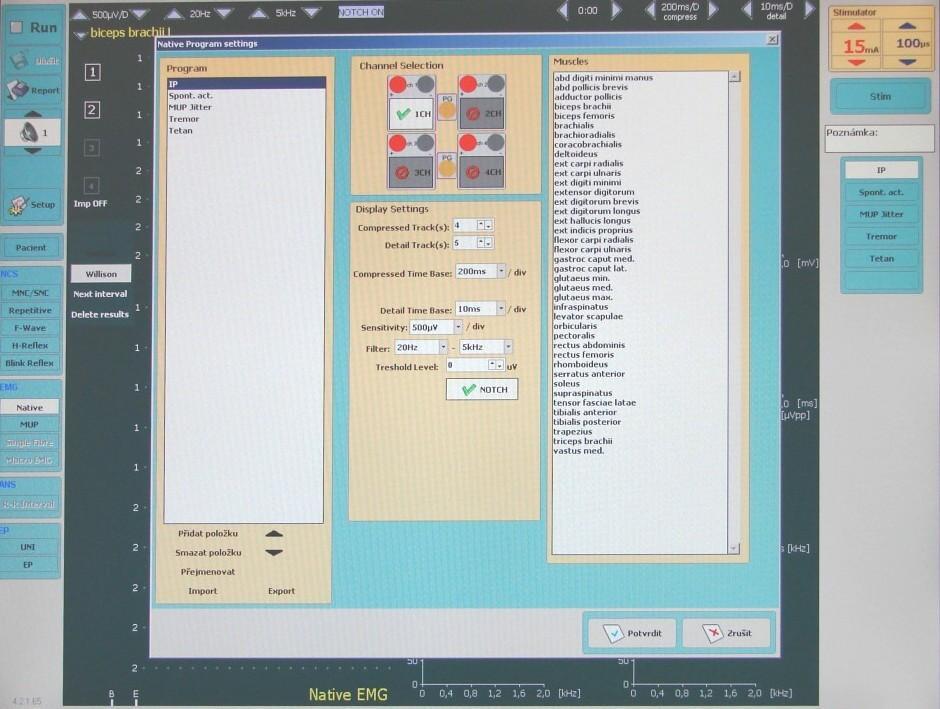Increase stimulator pulse width above 100µs
Viewport: 940px width, 709px height.
908,26
